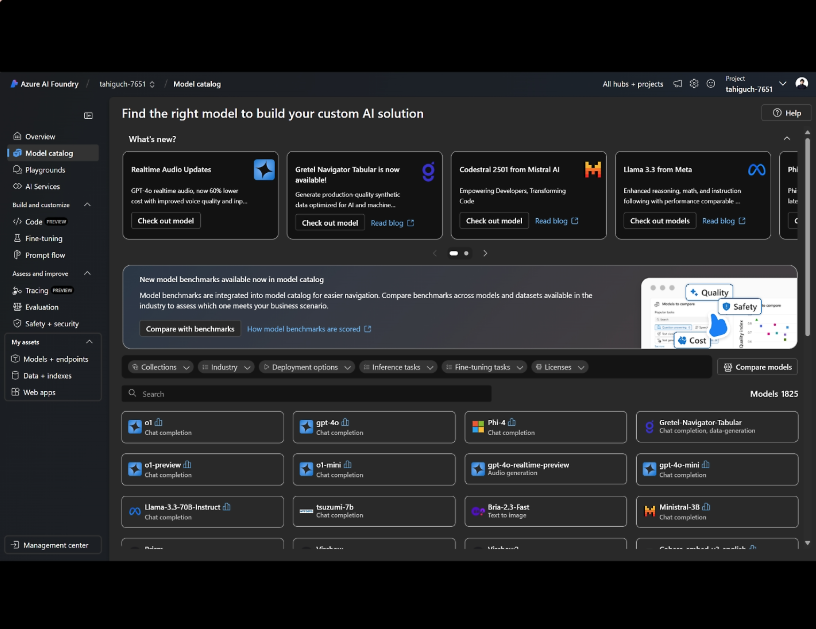Collapse the Build and customize section
Screen dimensions: 816x629
pyautogui.click(x=87, y=205)
